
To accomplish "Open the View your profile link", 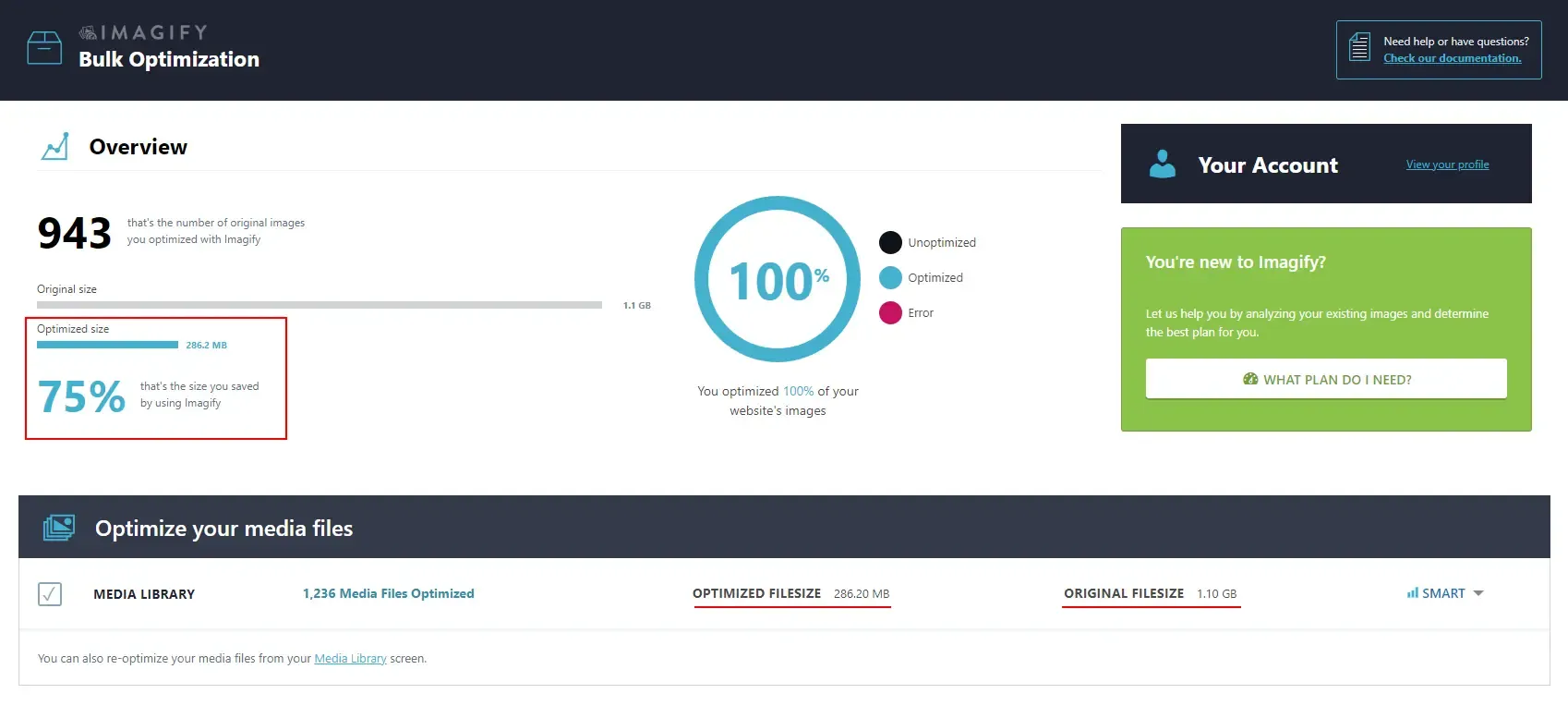I will pyautogui.click(x=1447, y=164).
